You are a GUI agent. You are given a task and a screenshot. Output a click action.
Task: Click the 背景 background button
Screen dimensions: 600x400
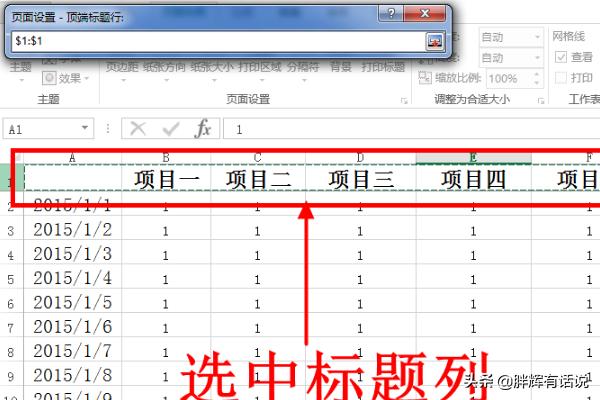(341, 67)
